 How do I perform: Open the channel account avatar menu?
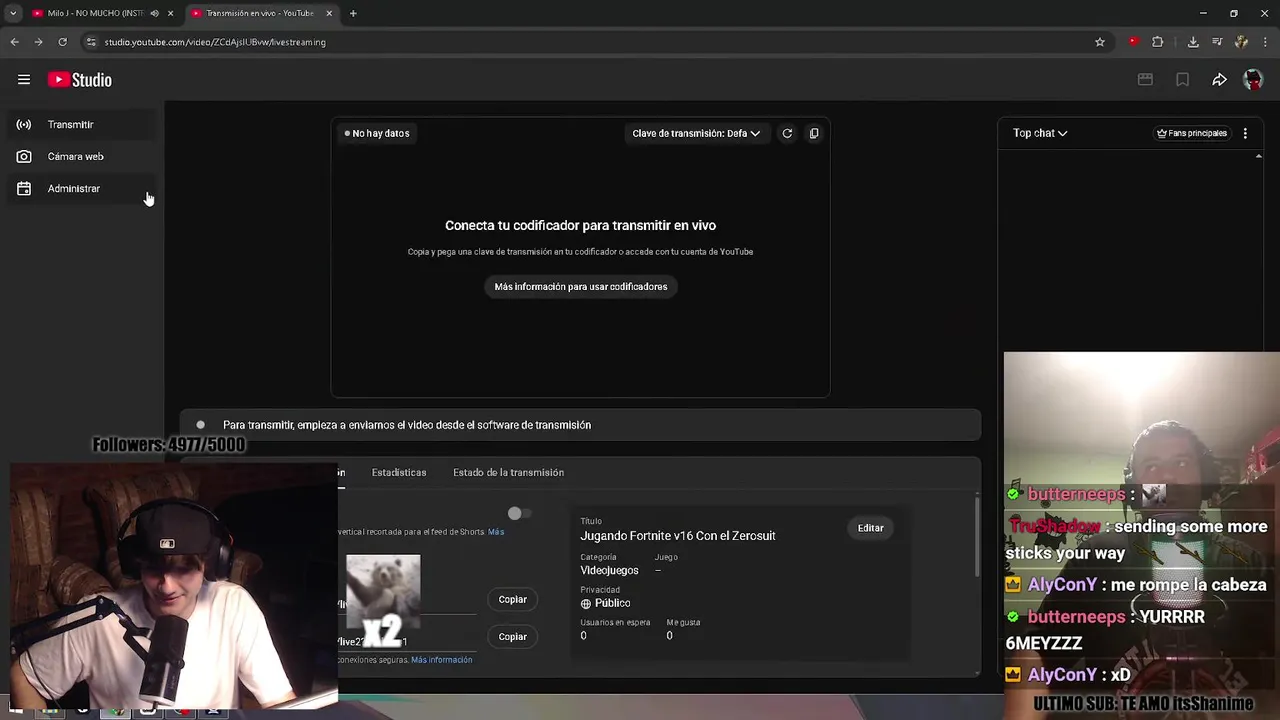pyautogui.click(x=1253, y=80)
